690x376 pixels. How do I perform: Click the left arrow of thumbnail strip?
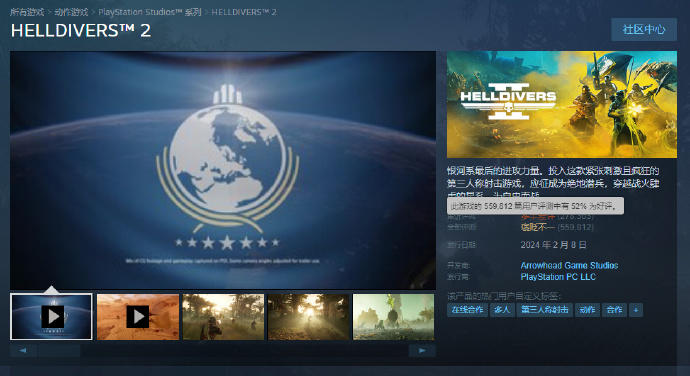[23, 350]
